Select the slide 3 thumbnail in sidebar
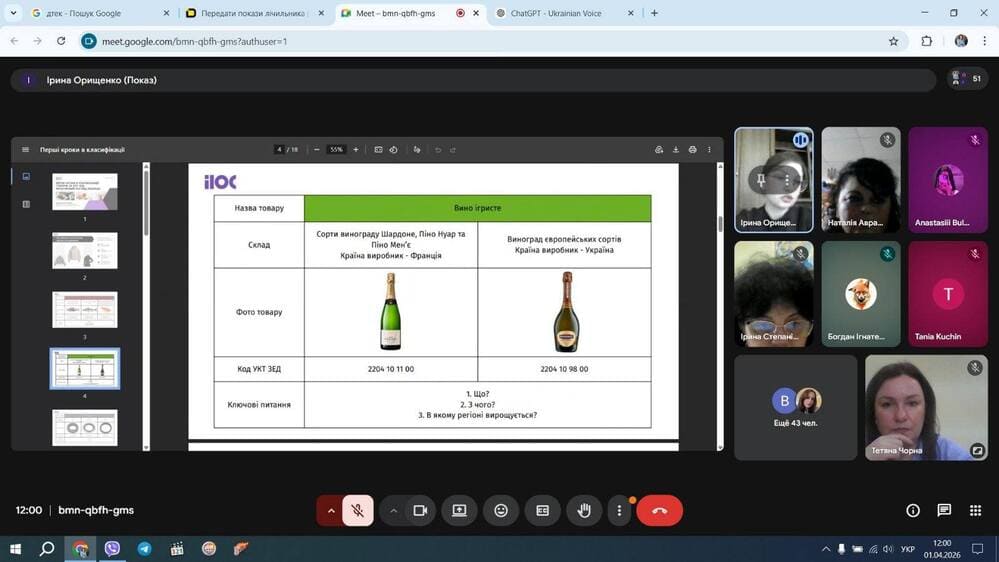Image resolution: width=999 pixels, height=562 pixels. pos(85,310)
